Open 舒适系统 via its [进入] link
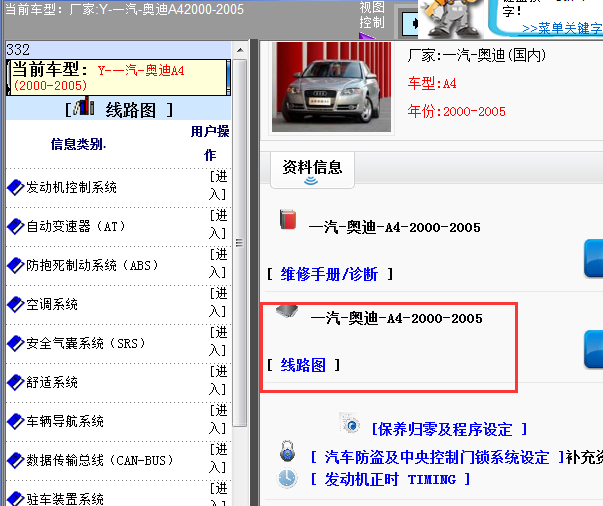The image size is (603, 506). point(218,381)
